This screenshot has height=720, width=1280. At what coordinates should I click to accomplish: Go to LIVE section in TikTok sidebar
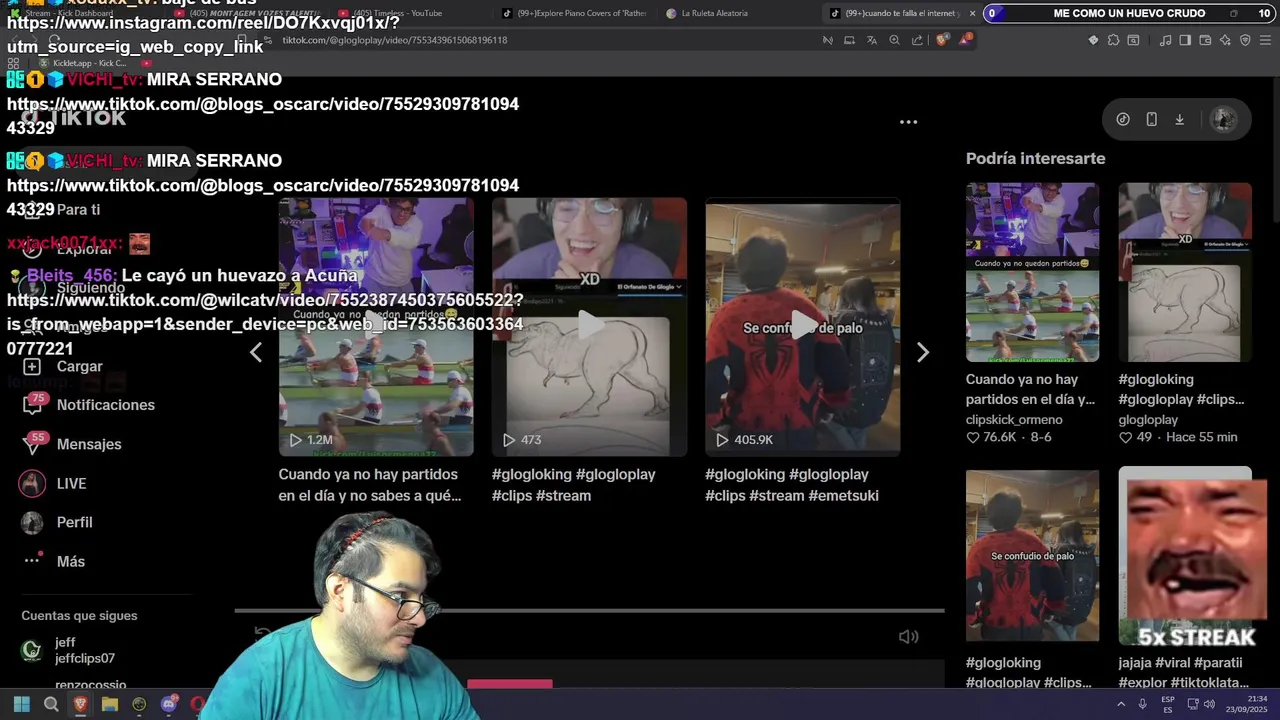(x=54, y=483)
